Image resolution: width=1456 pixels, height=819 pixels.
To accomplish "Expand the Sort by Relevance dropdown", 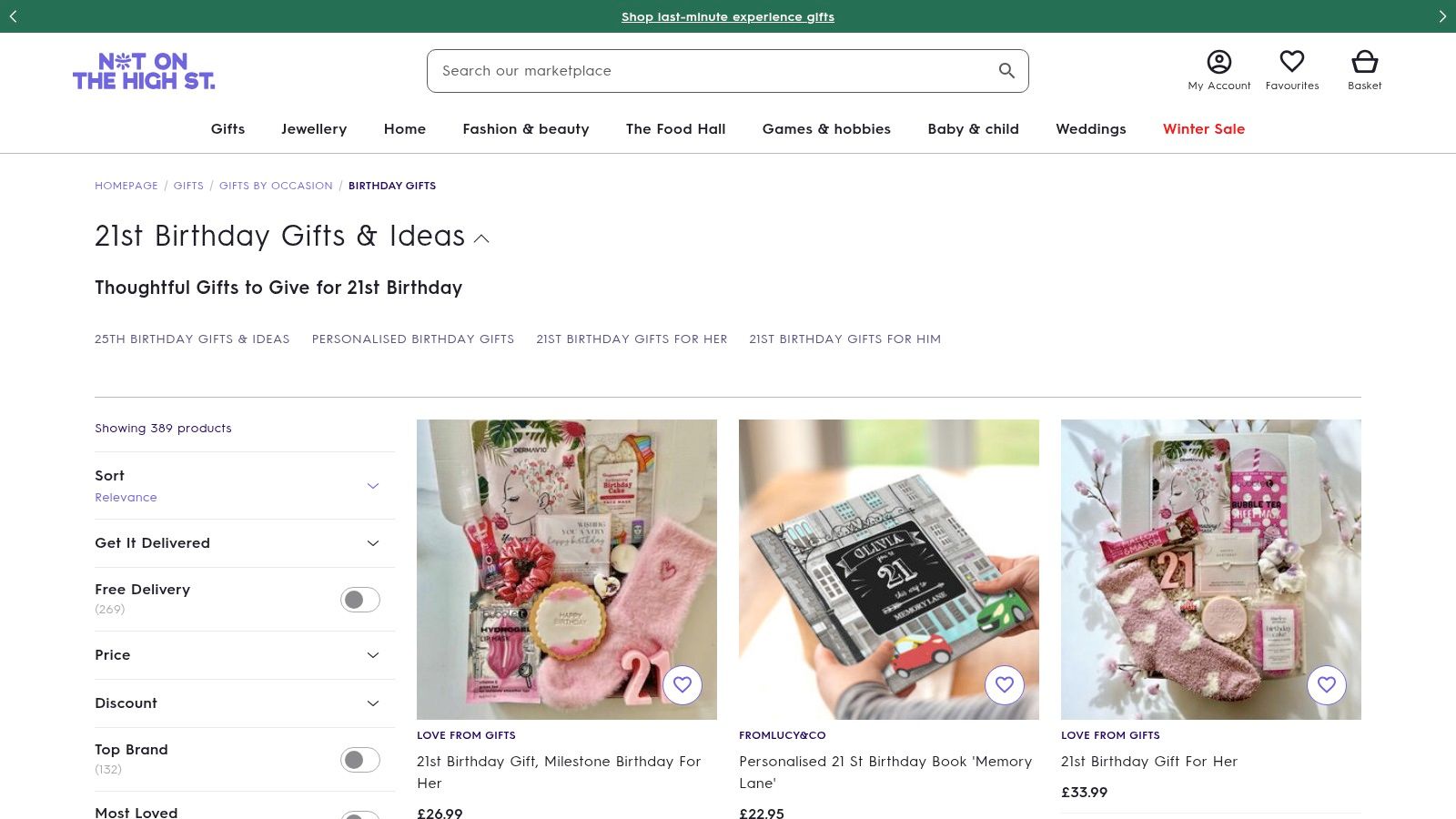I will coord(372,486).
